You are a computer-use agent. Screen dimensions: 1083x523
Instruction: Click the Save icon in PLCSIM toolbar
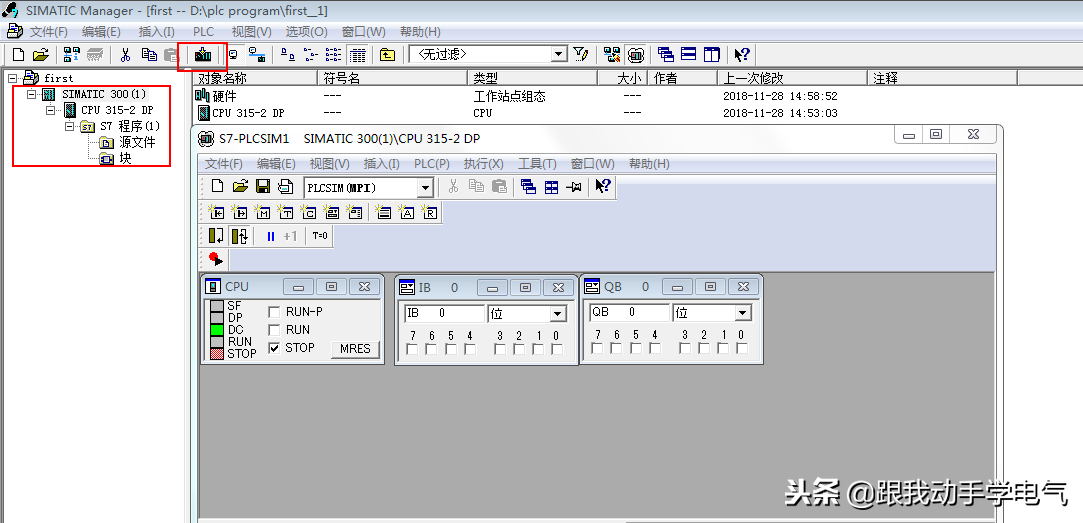pyautogui.click(x=262, y=187)
